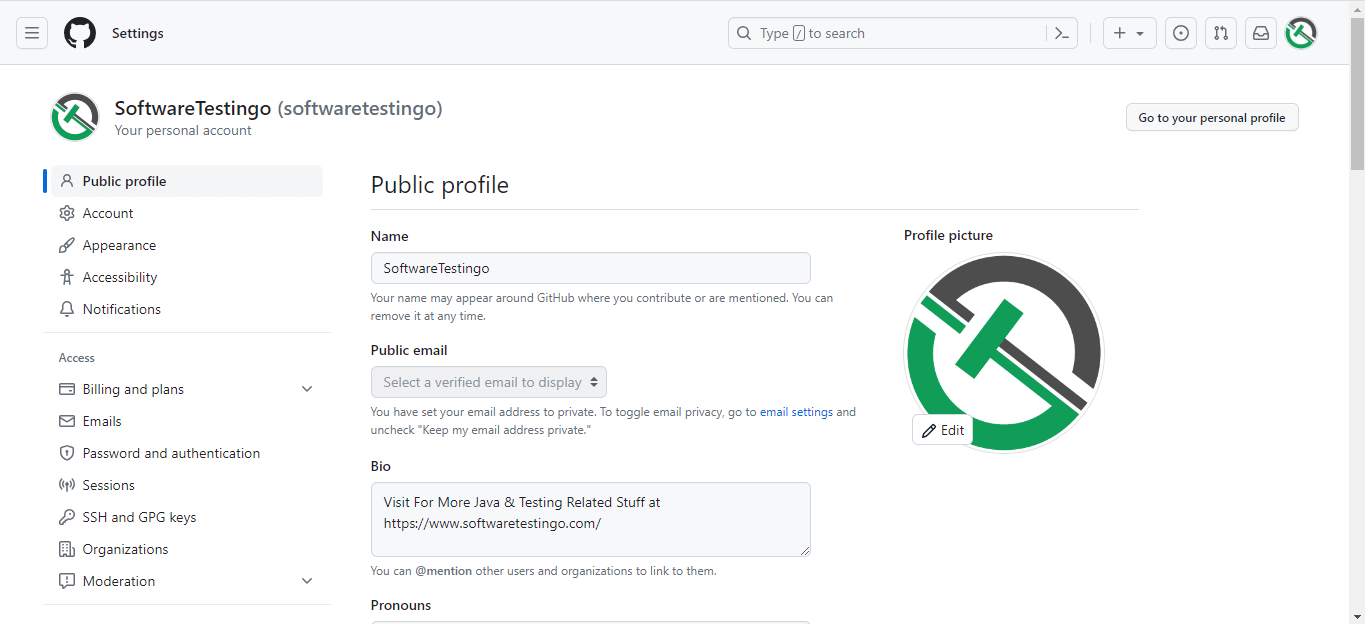Open the Notifications inbox icon

point(1261,33)
